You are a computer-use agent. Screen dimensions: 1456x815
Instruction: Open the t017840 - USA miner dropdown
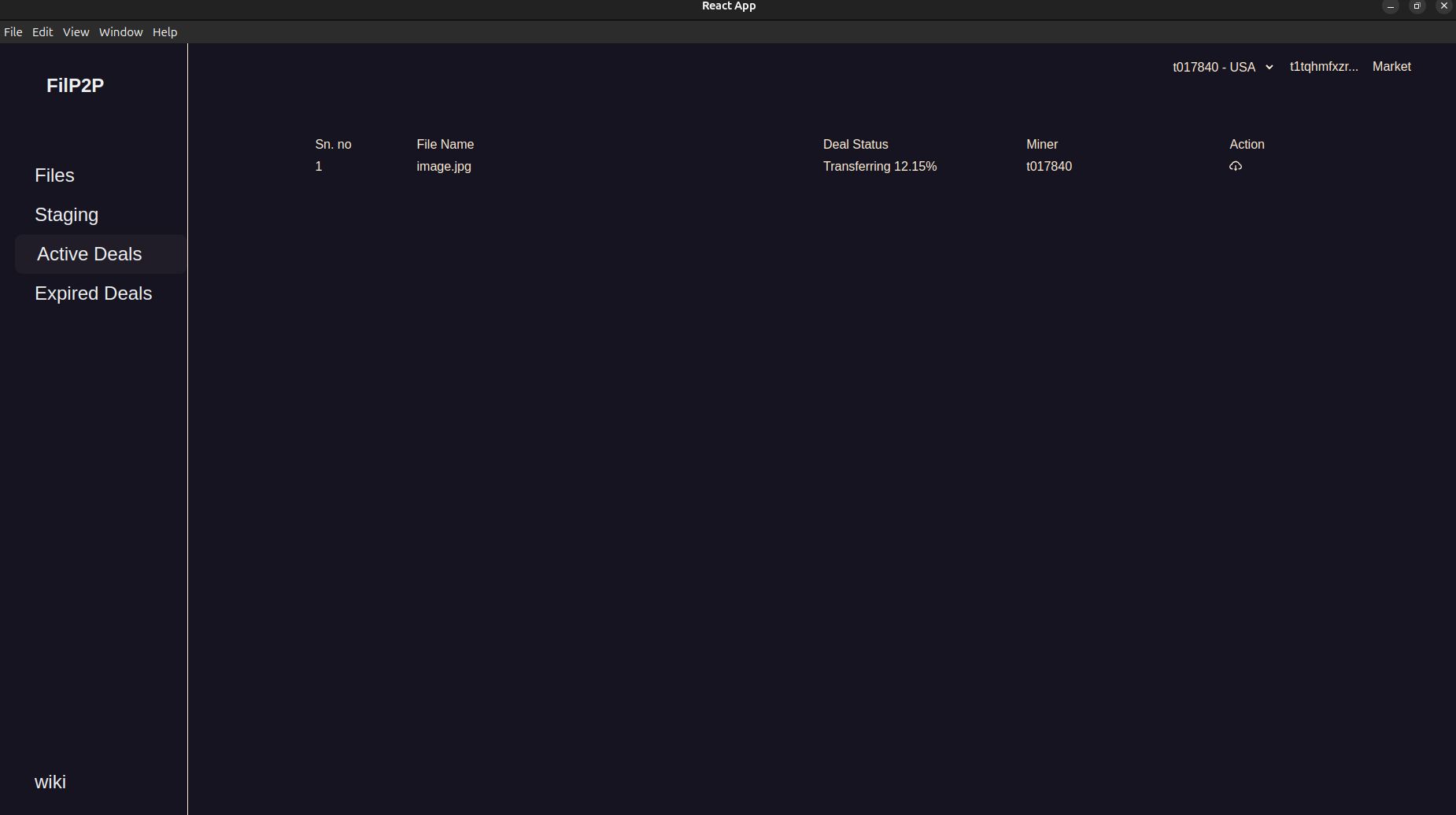(x=1223, y=67)
